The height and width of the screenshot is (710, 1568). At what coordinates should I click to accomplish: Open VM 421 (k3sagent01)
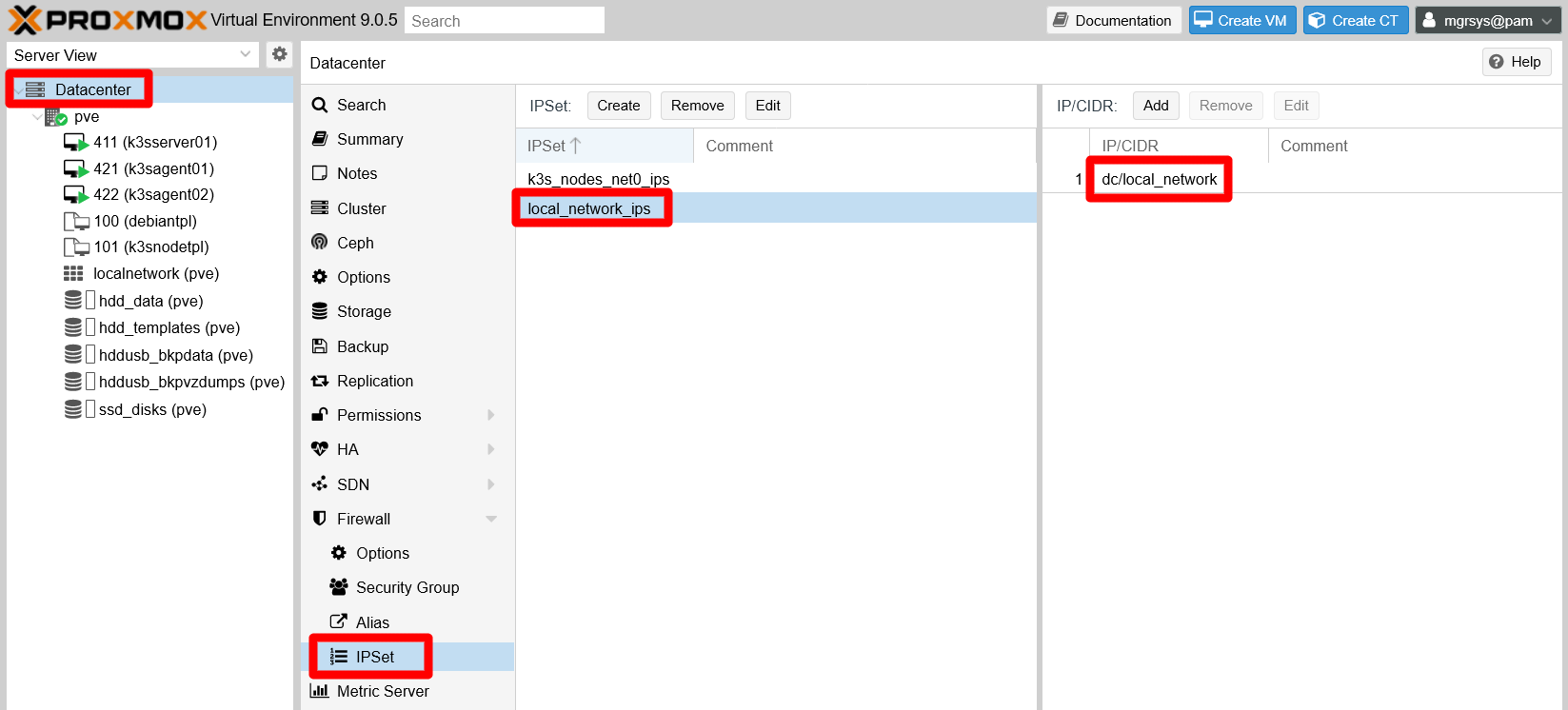point(153,168)
